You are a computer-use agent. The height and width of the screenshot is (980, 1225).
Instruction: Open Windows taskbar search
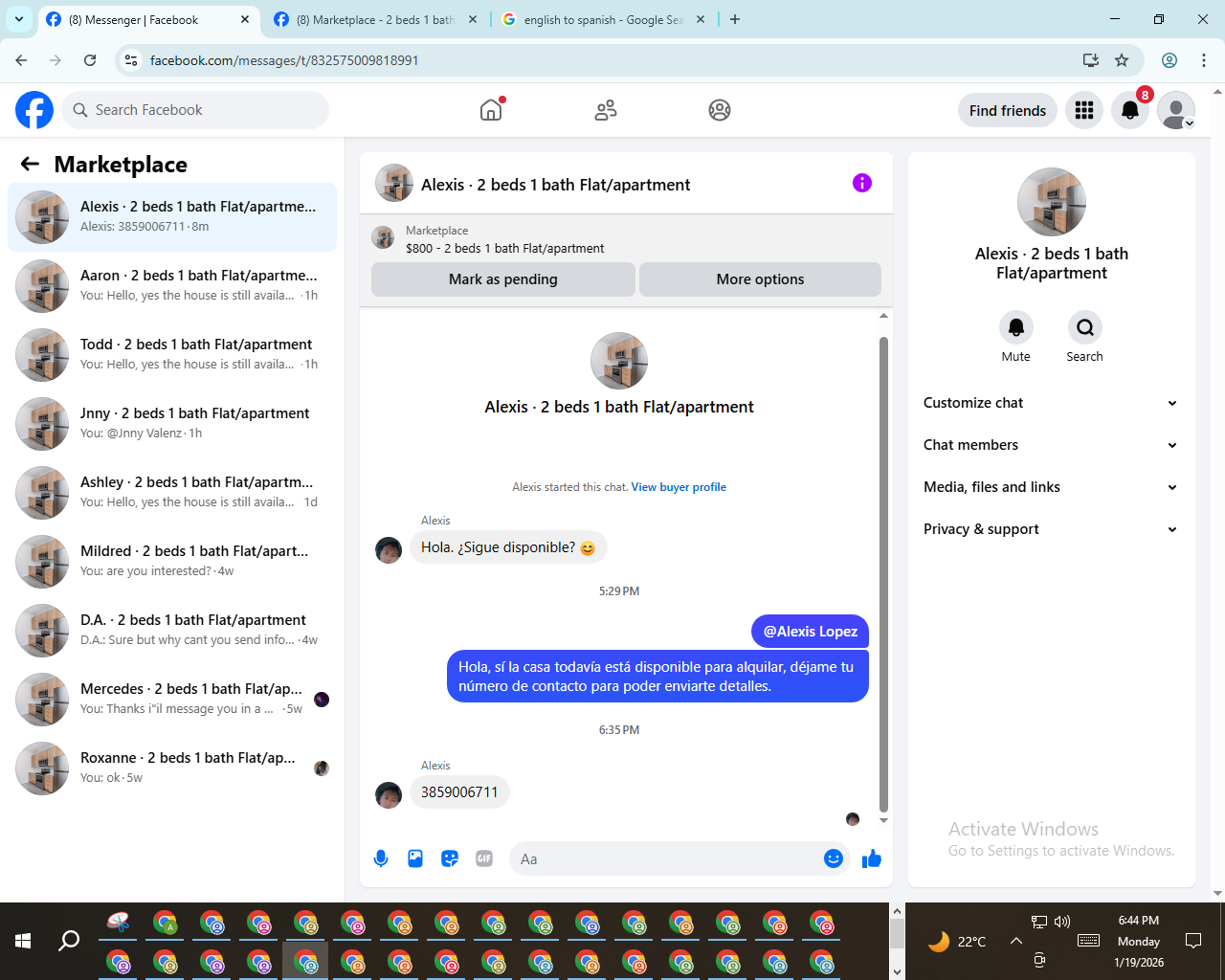(x=69, y=941)
